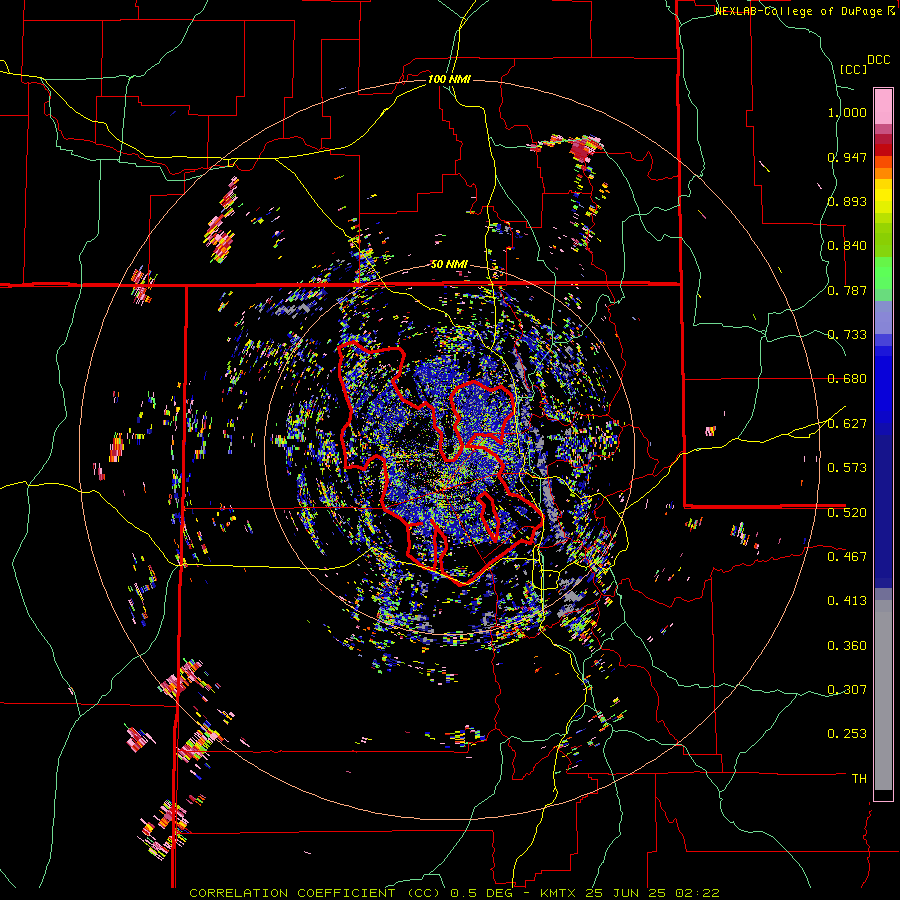
Task: Click the 0.573 color scale value
Action: (x=847, y=468)
